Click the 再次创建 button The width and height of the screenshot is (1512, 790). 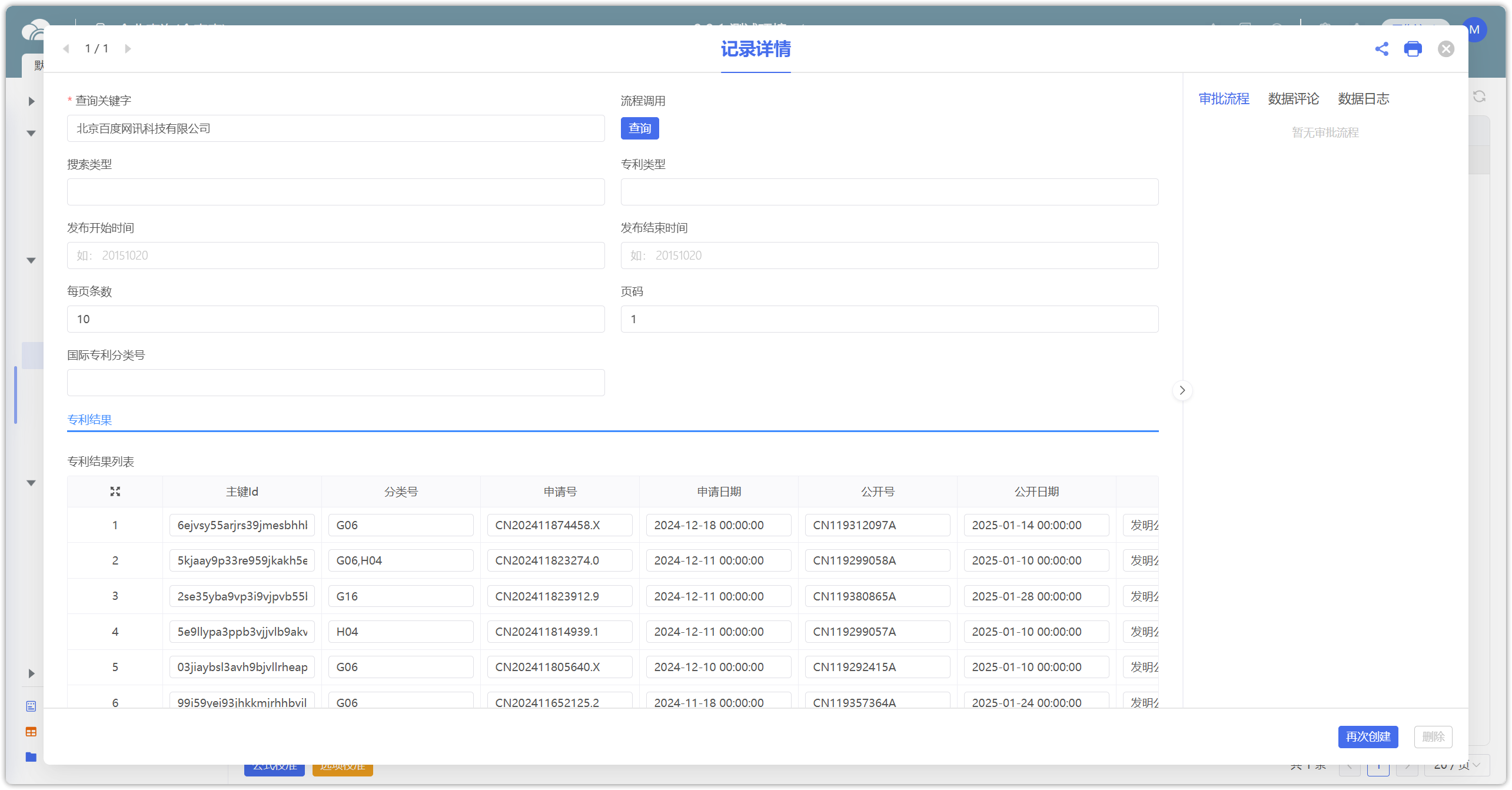tap(1368, 737)
